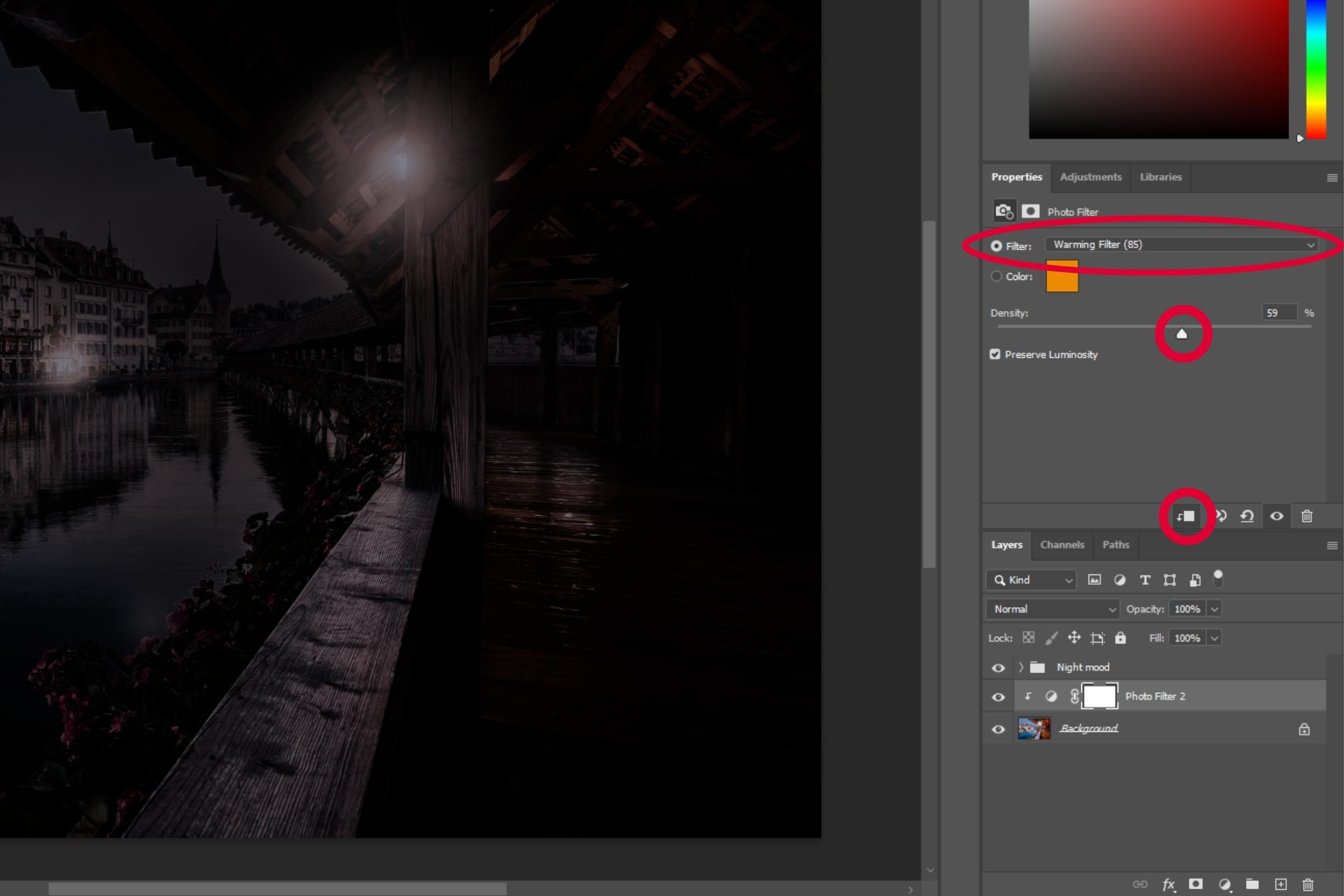
Task: Click the Background layer thumbnail
Action: [1034, 729]
